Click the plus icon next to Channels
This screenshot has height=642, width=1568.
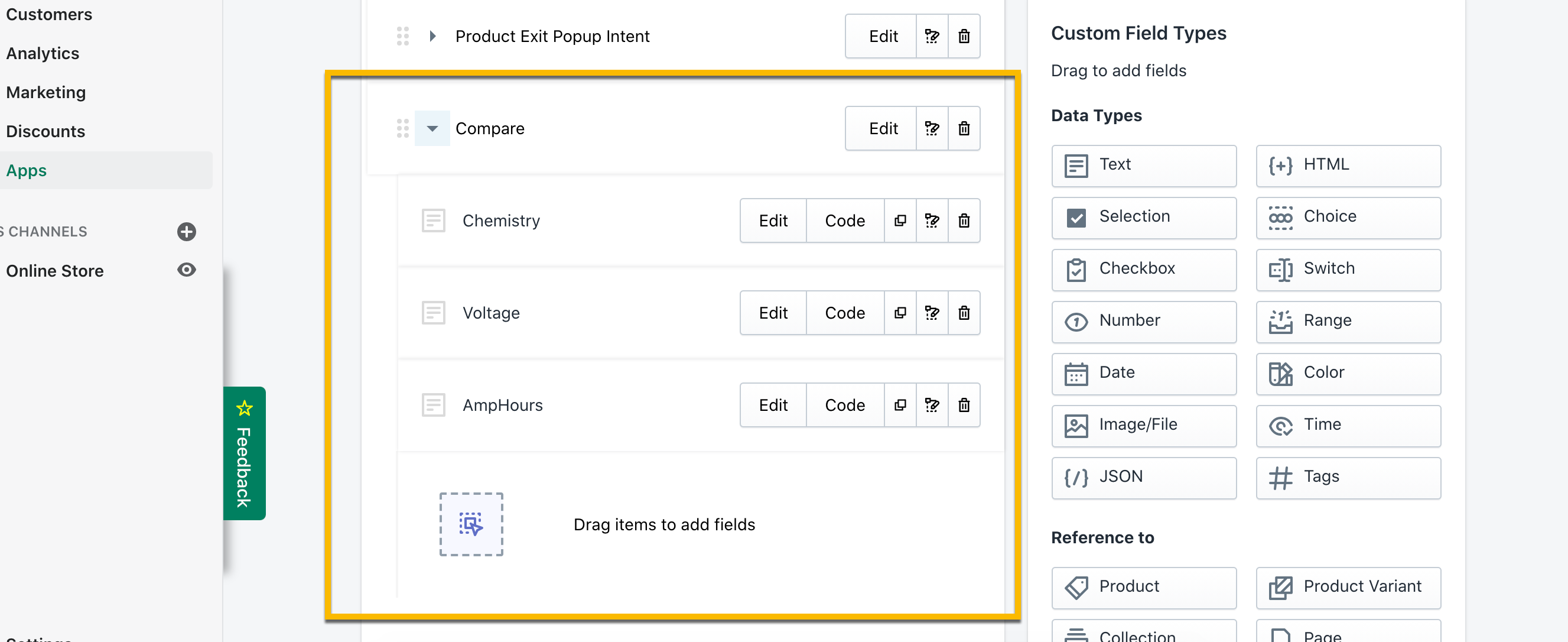186,232
